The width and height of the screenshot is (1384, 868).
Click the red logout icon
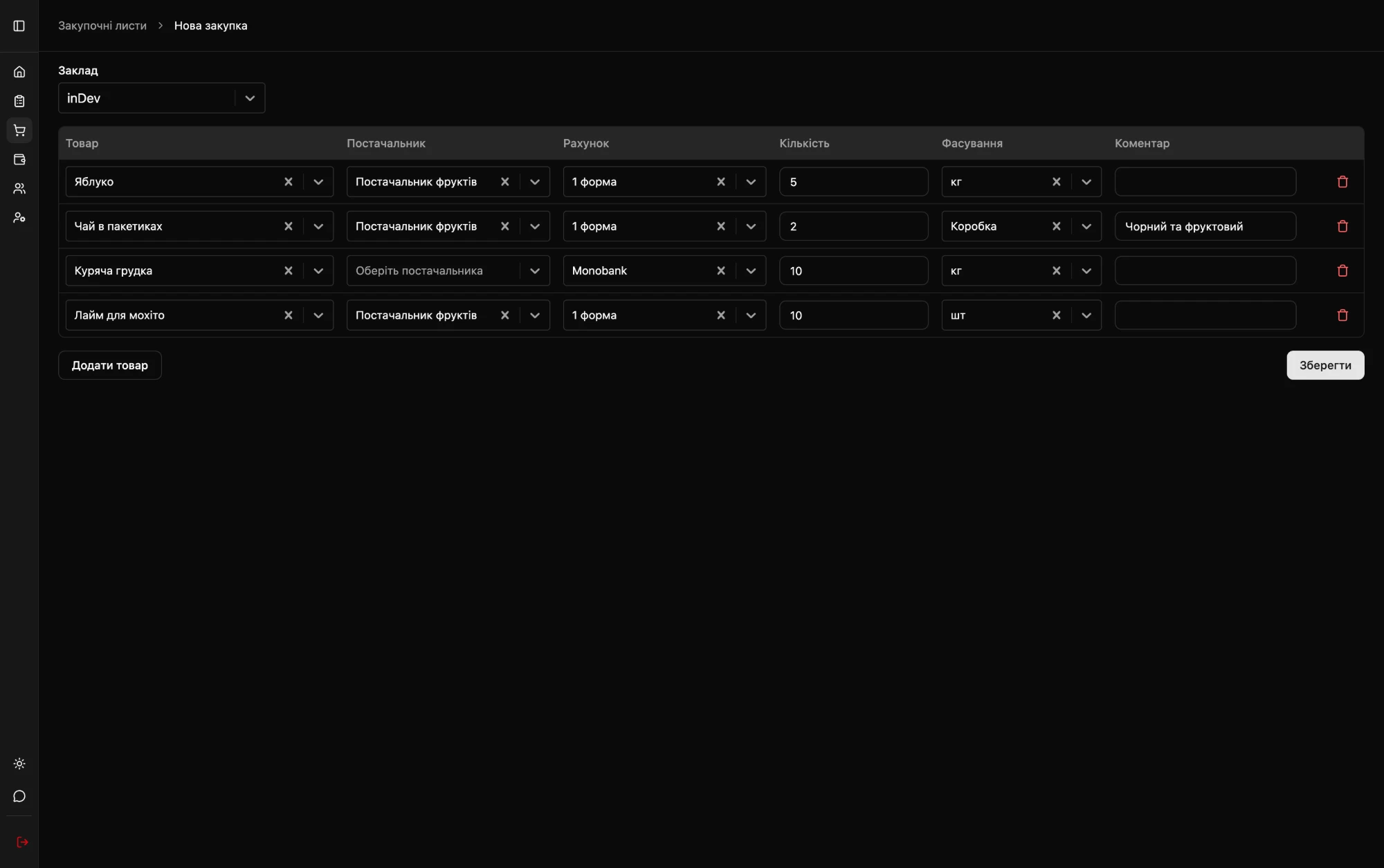22,842
